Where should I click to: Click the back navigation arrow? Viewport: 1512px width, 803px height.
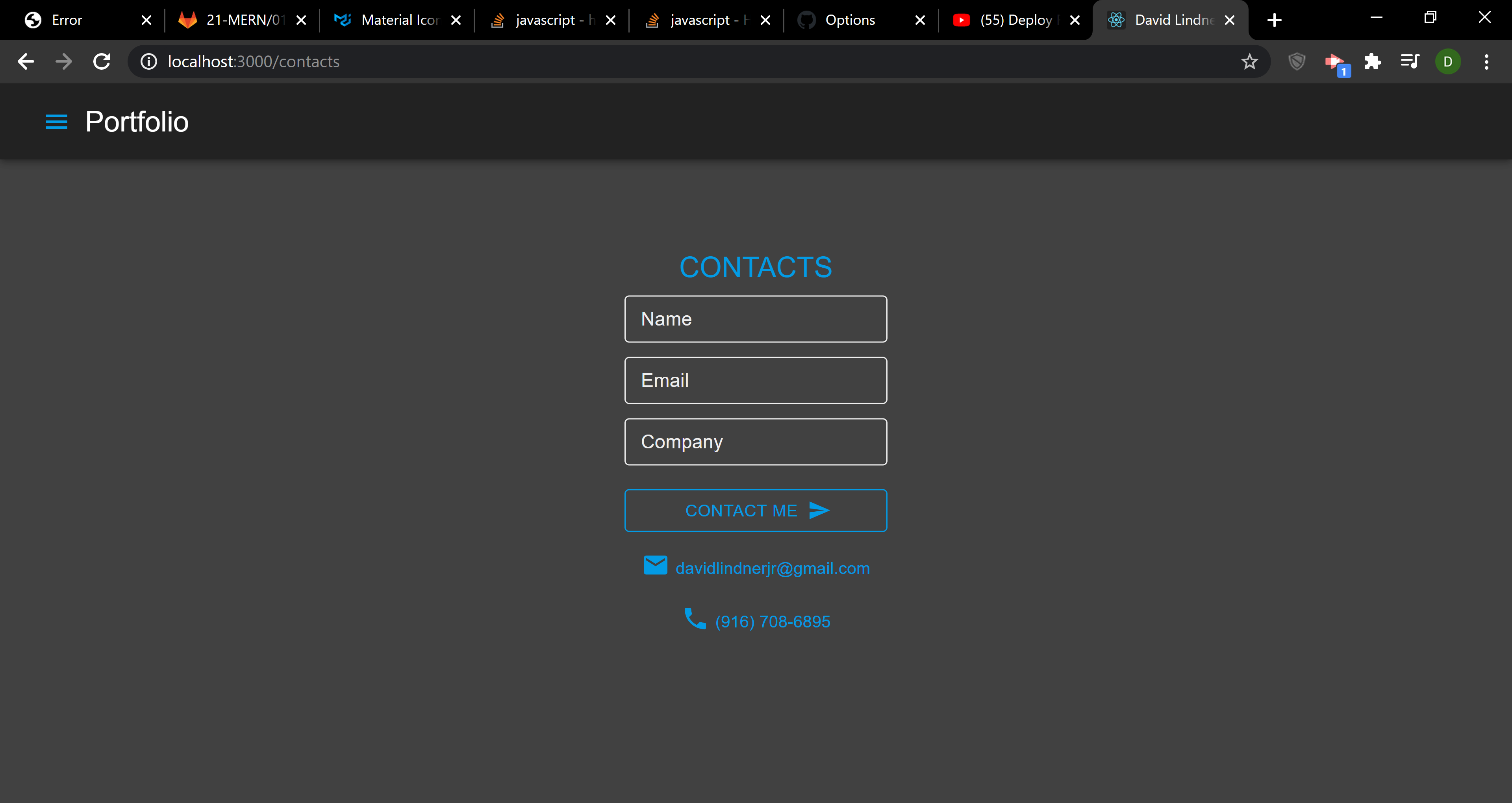click(x=25, y=61)
